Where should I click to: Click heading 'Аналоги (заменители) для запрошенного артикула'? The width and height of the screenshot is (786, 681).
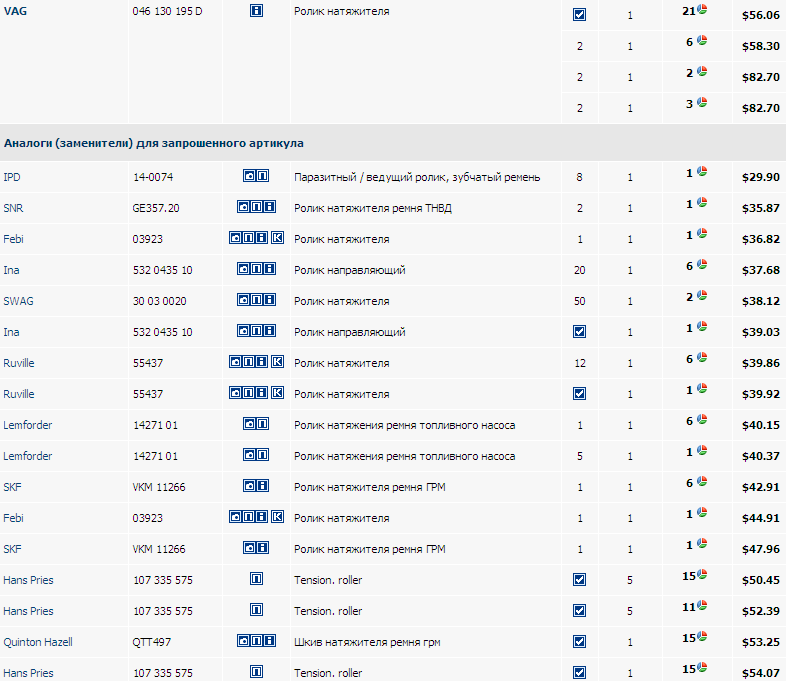point(153,143)
